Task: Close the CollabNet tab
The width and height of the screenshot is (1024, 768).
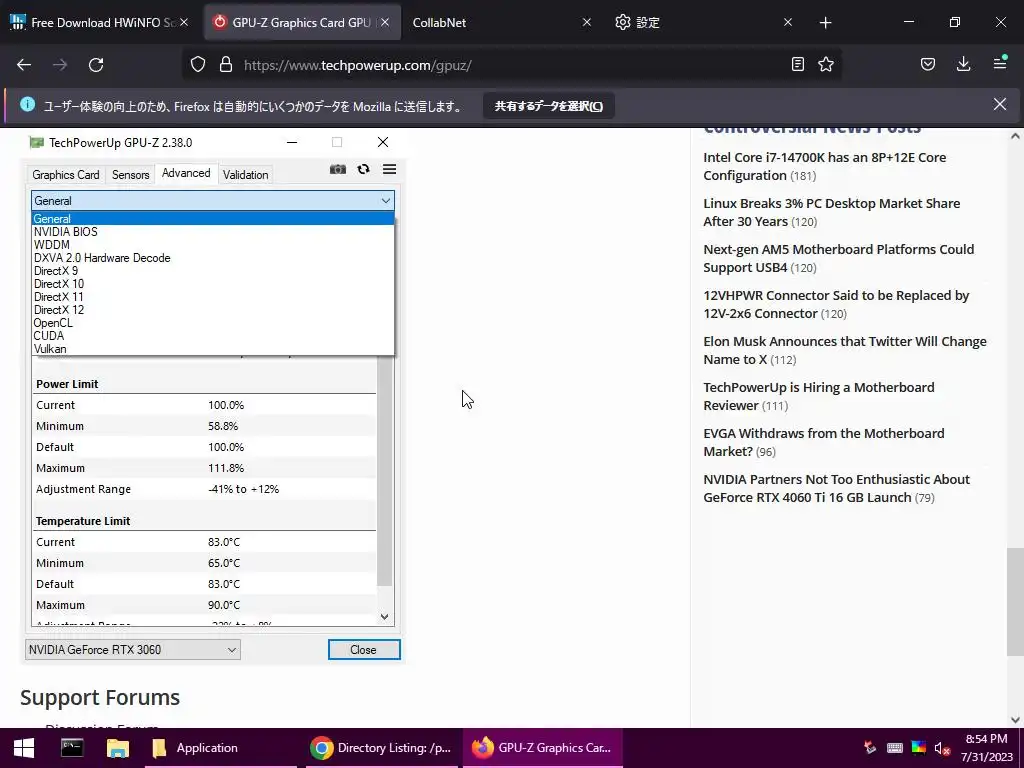Action: click(x=586, y=22)
